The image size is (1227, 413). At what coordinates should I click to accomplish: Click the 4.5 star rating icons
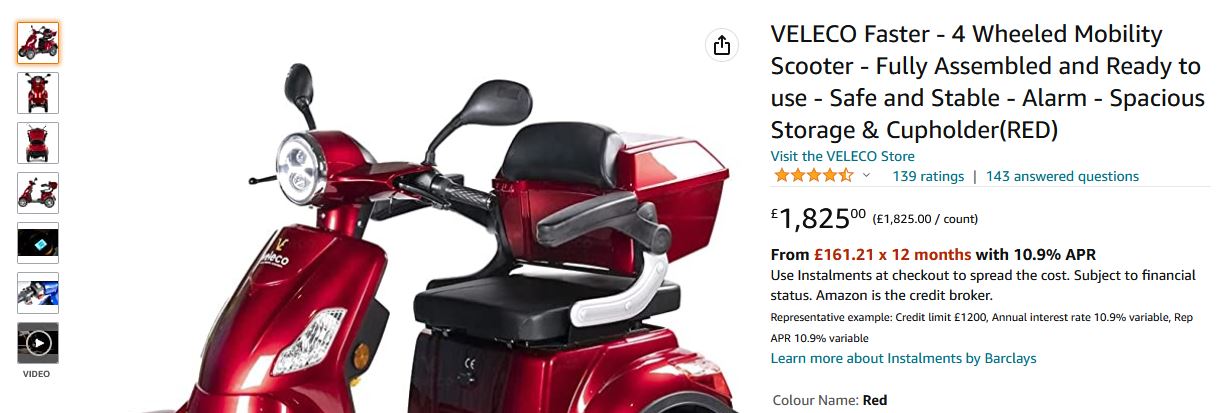pyautogui.click(x=813, y=176)
